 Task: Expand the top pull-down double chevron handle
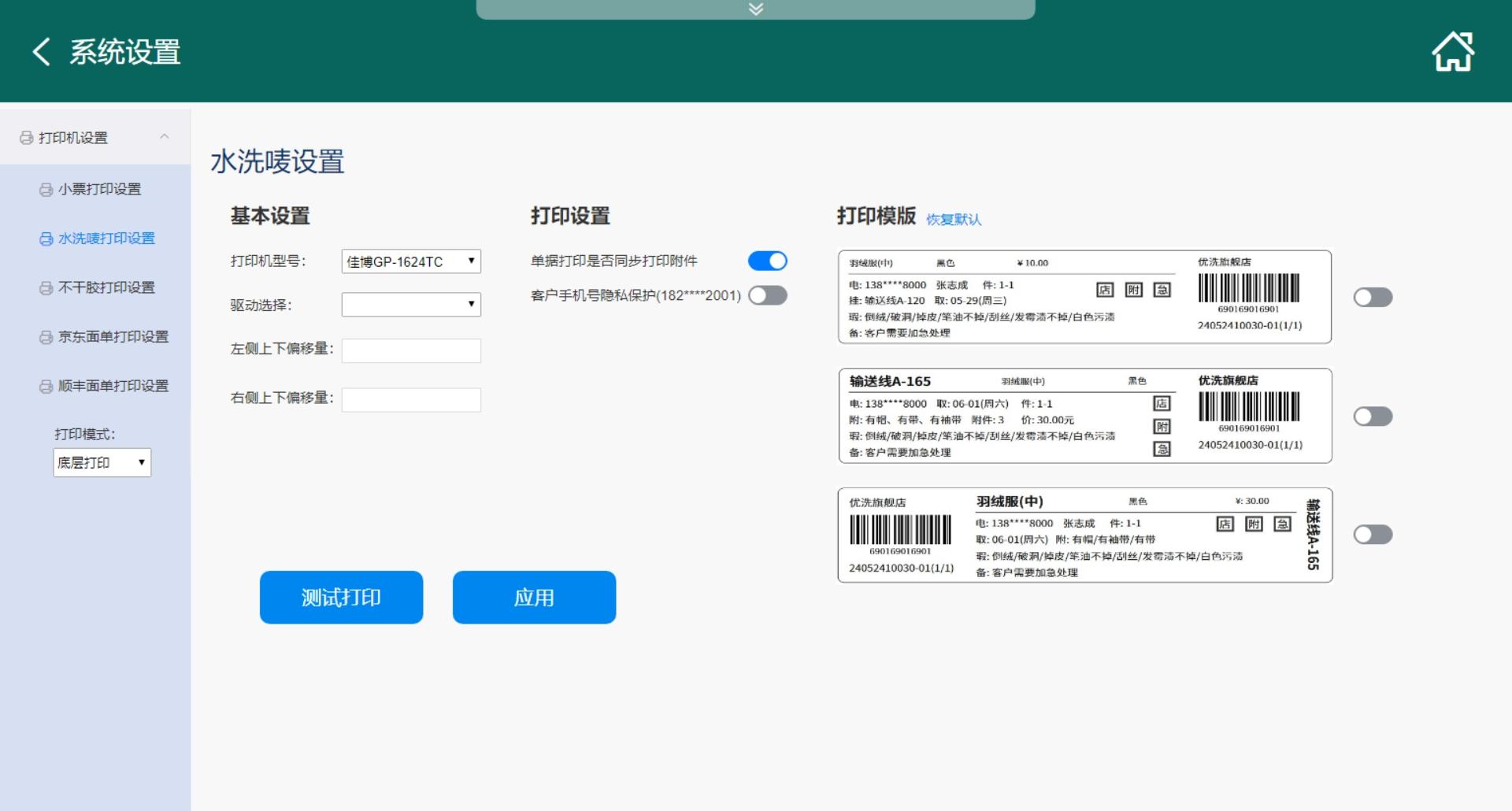tap(755, 9)
